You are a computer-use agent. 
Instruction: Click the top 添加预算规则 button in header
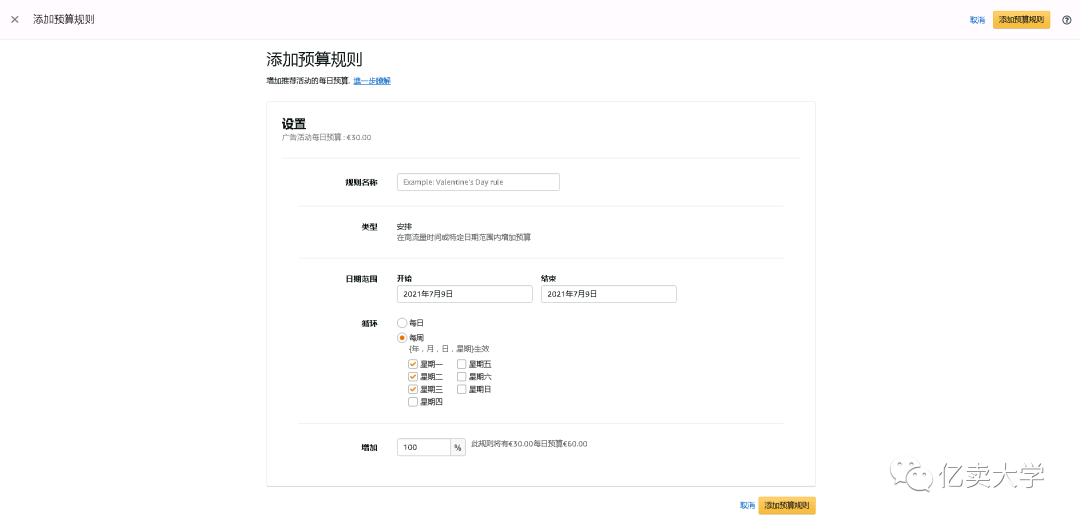(x=1021, y=20)
